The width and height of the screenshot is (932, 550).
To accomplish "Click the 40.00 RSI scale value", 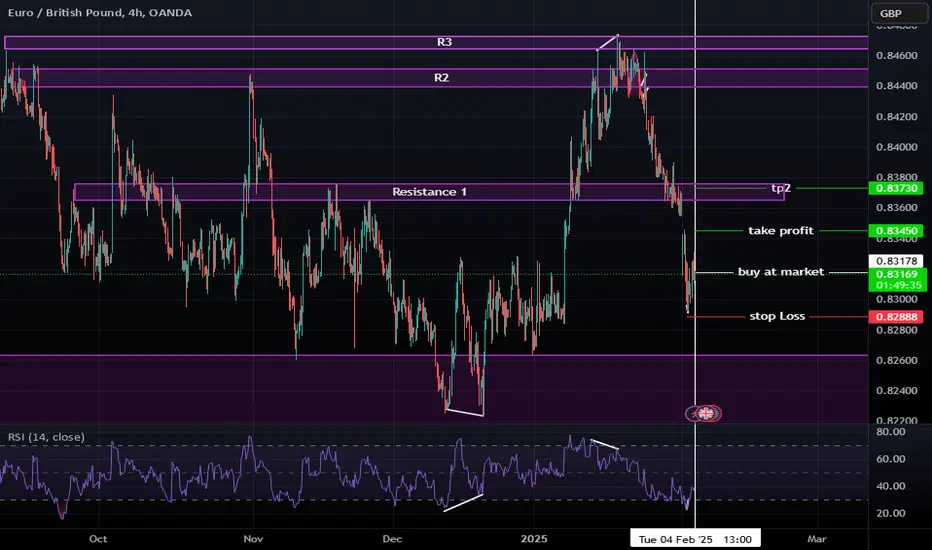I will 890,486.
